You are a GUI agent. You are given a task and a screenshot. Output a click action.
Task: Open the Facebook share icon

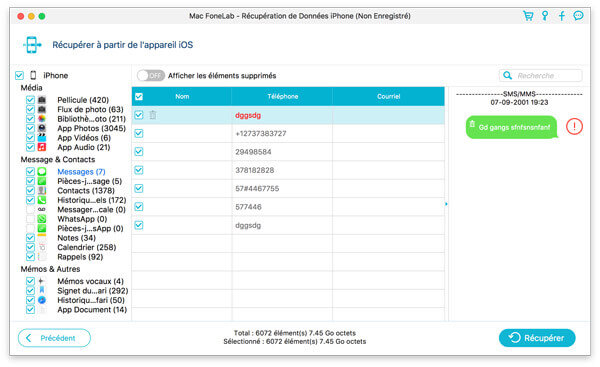coord(561,16)
